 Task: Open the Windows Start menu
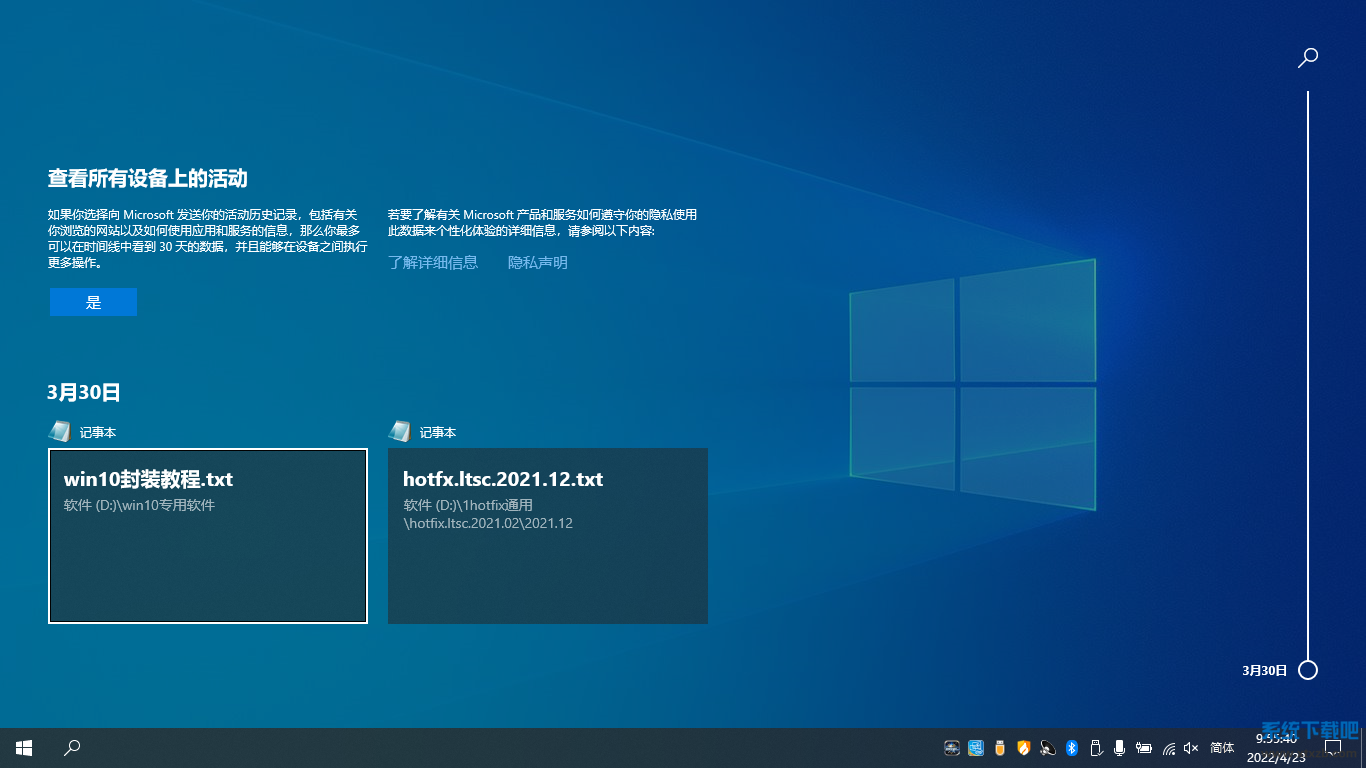coord(24,747)
